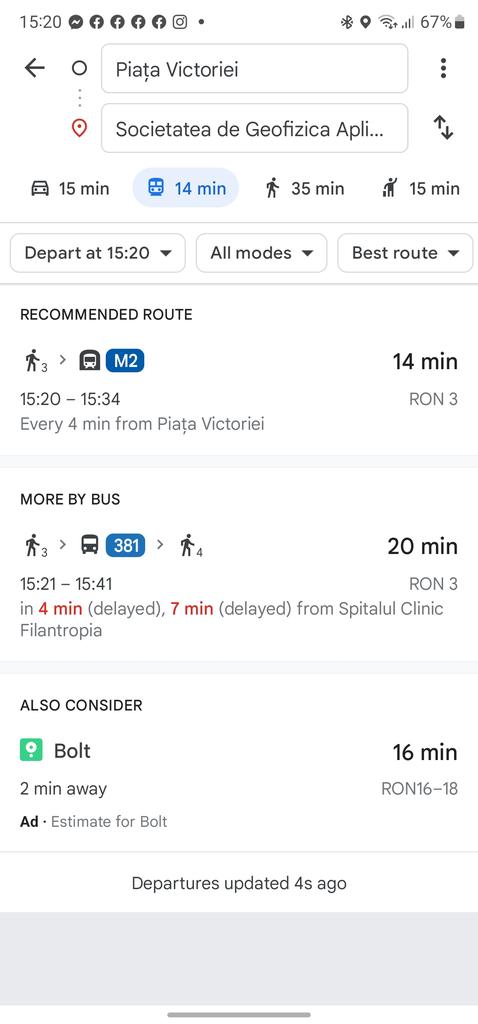Open the Depart at 15:20 dropdown
This screenshot has width=478, height=1024.
(98, 253)
